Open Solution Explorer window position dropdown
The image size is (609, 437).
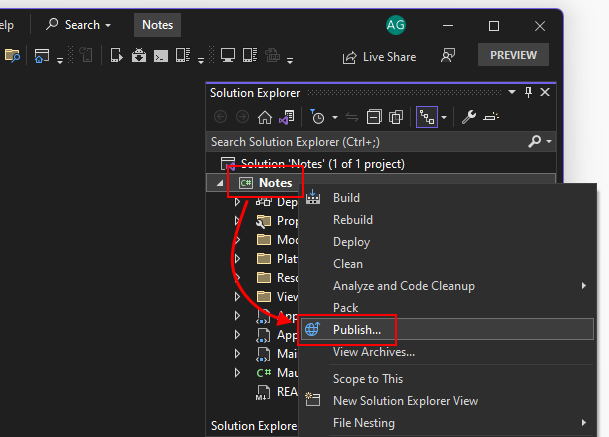pyautogui.click(x=512, y=92)
